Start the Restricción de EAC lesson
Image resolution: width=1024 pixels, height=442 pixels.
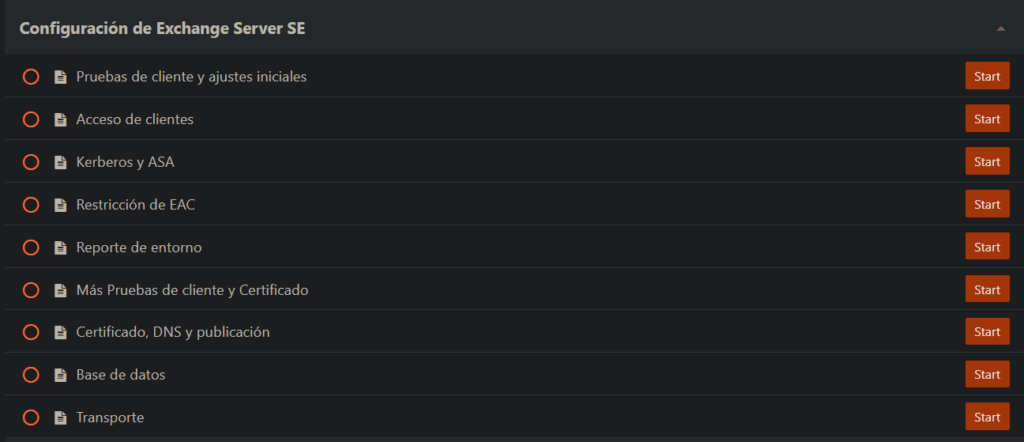(x=987, y=204)
